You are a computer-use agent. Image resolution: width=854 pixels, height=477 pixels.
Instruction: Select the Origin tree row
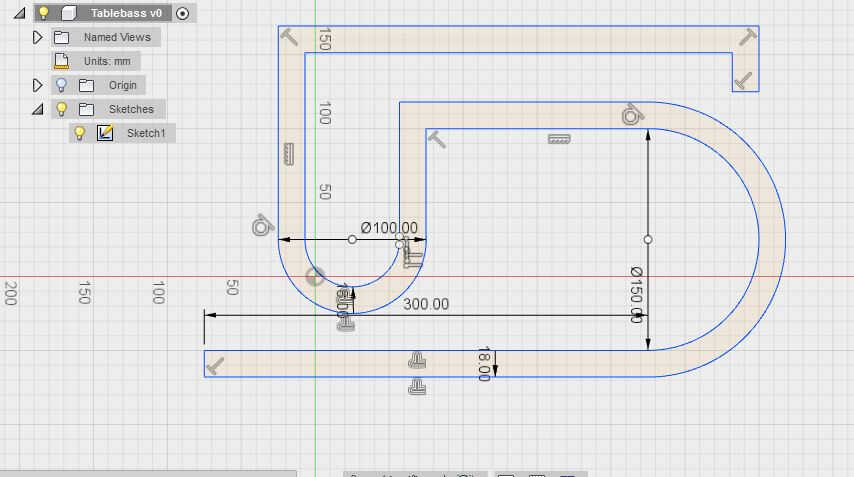pyautogui.click(x=98, y=85)
